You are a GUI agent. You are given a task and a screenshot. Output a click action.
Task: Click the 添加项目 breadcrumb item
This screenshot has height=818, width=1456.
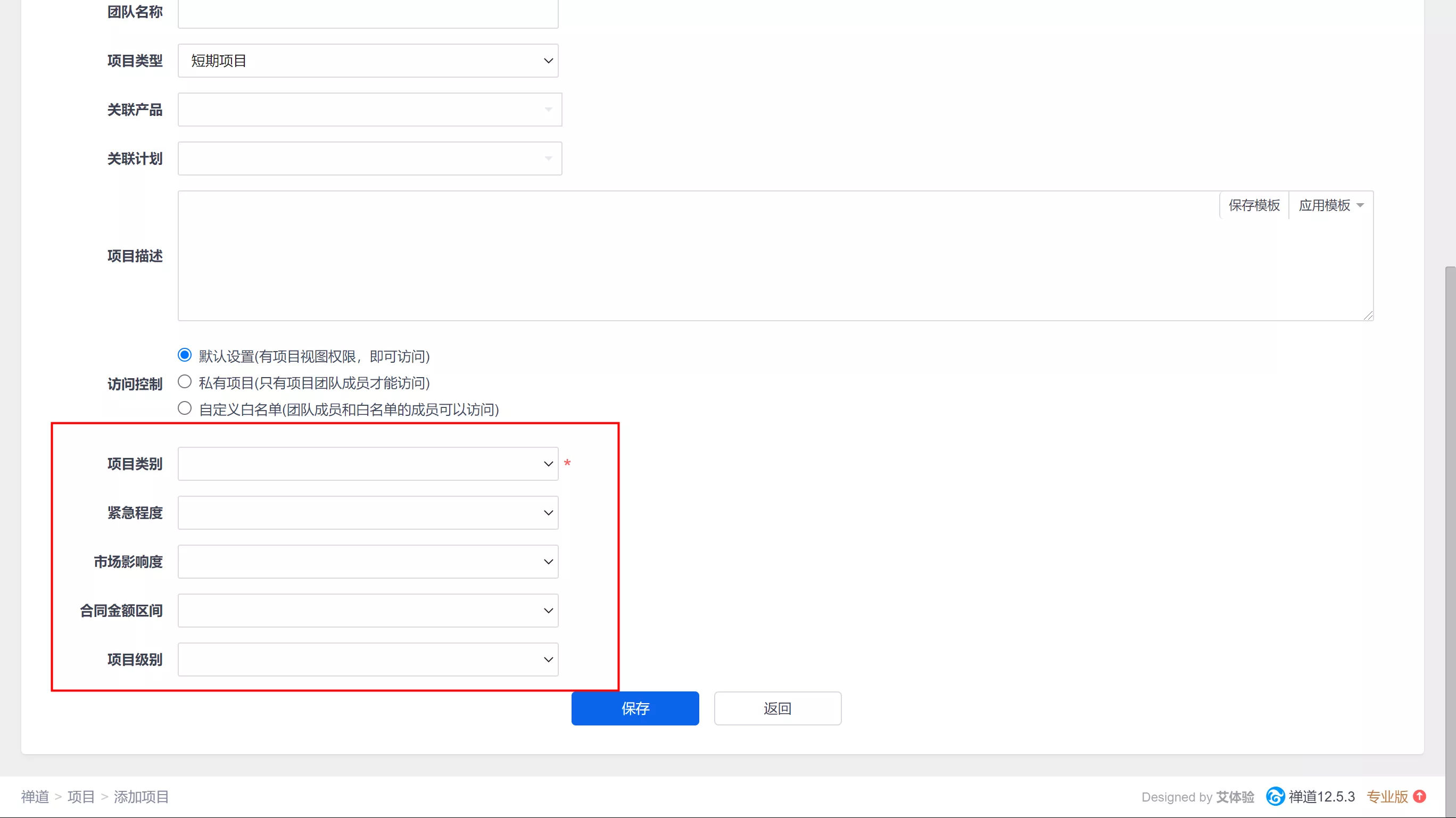tap(142, 797)
